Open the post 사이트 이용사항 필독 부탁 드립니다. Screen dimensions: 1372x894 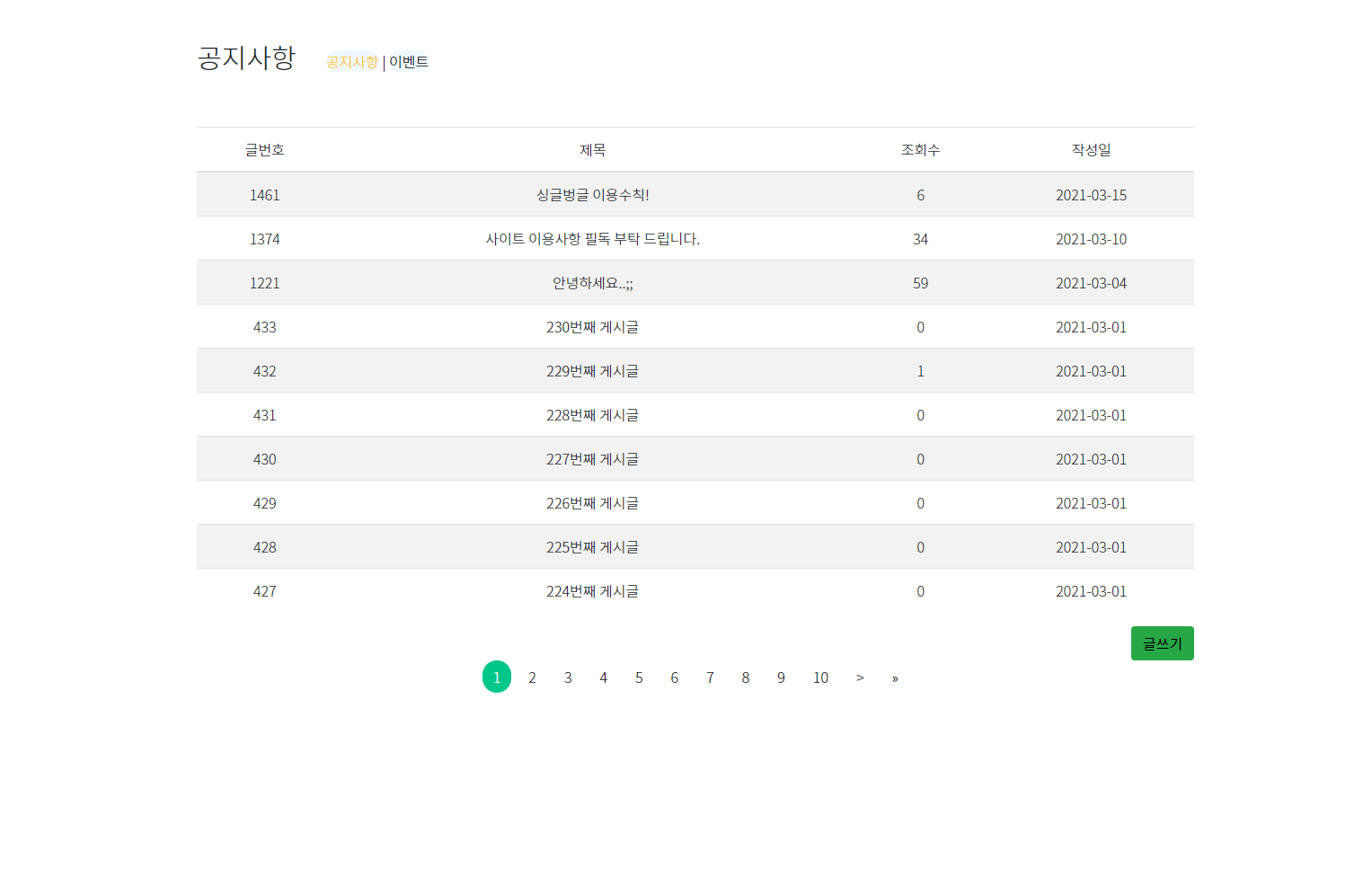pos(593,238)
